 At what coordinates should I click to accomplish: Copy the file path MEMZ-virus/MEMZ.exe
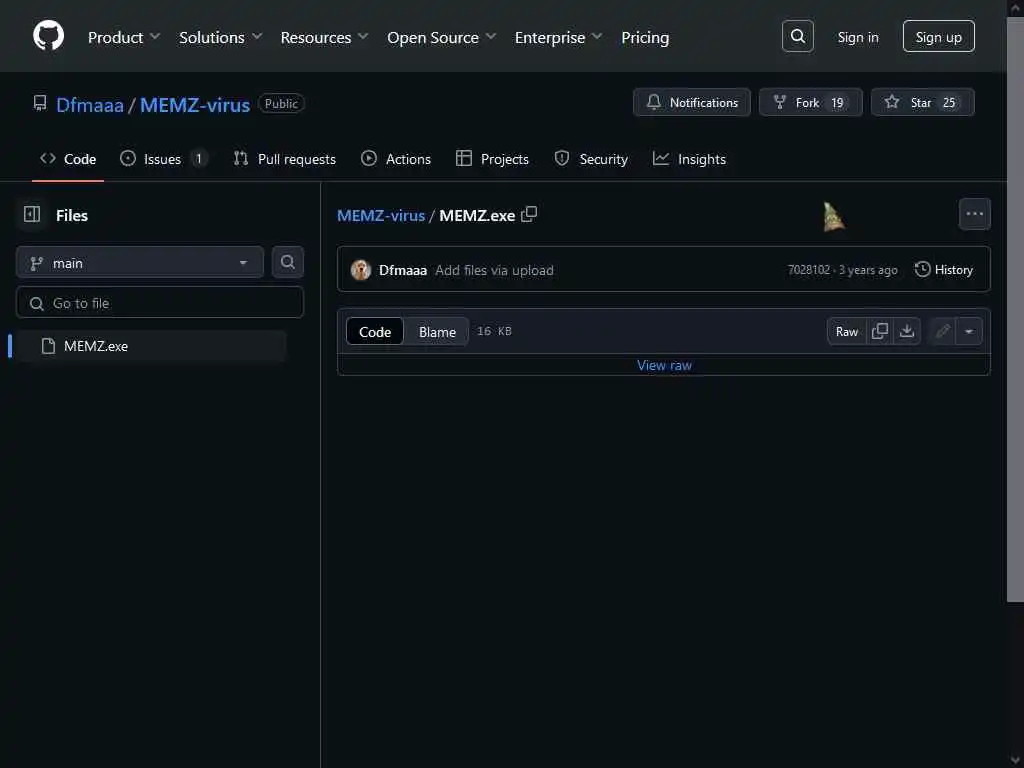(x=529, y=214)
